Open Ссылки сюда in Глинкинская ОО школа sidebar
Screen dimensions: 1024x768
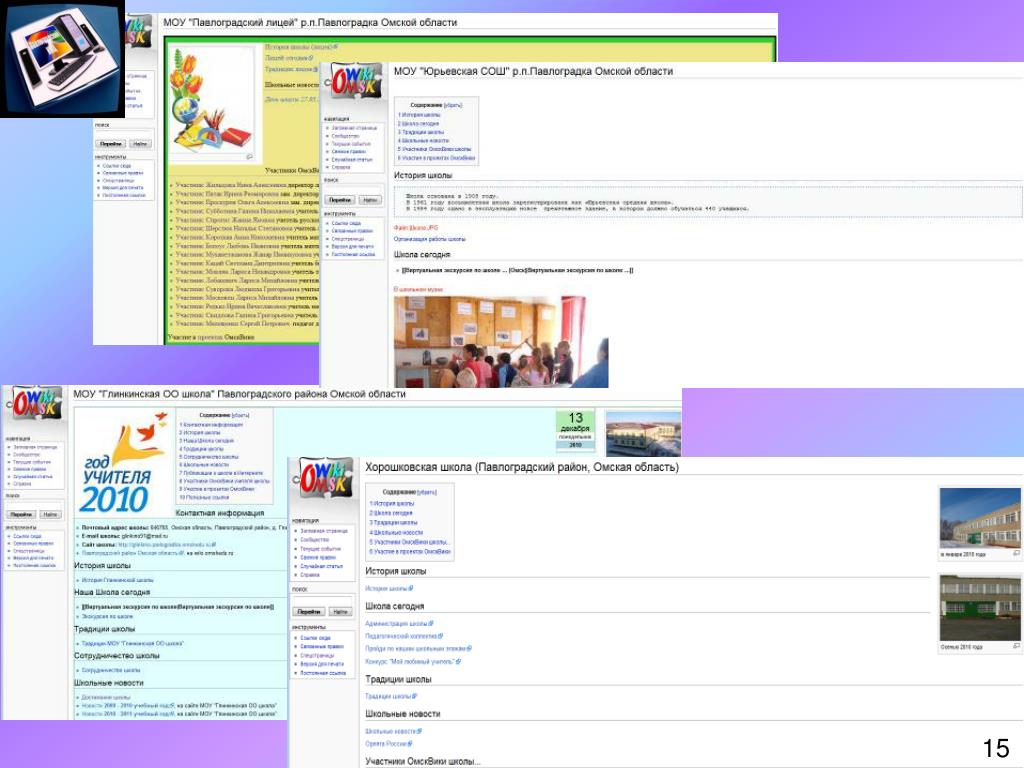tap(27, 536)
